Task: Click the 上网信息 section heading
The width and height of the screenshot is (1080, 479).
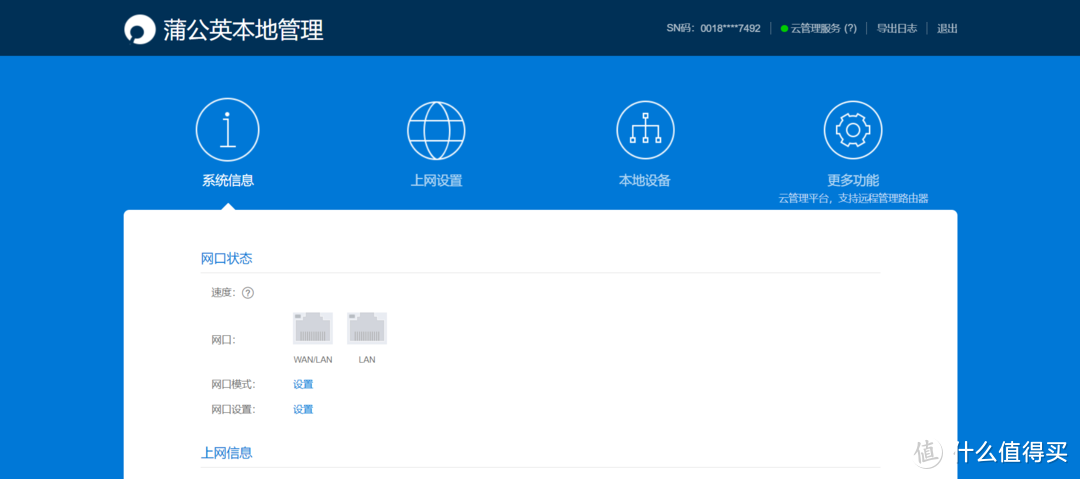Action: [227, 453]
